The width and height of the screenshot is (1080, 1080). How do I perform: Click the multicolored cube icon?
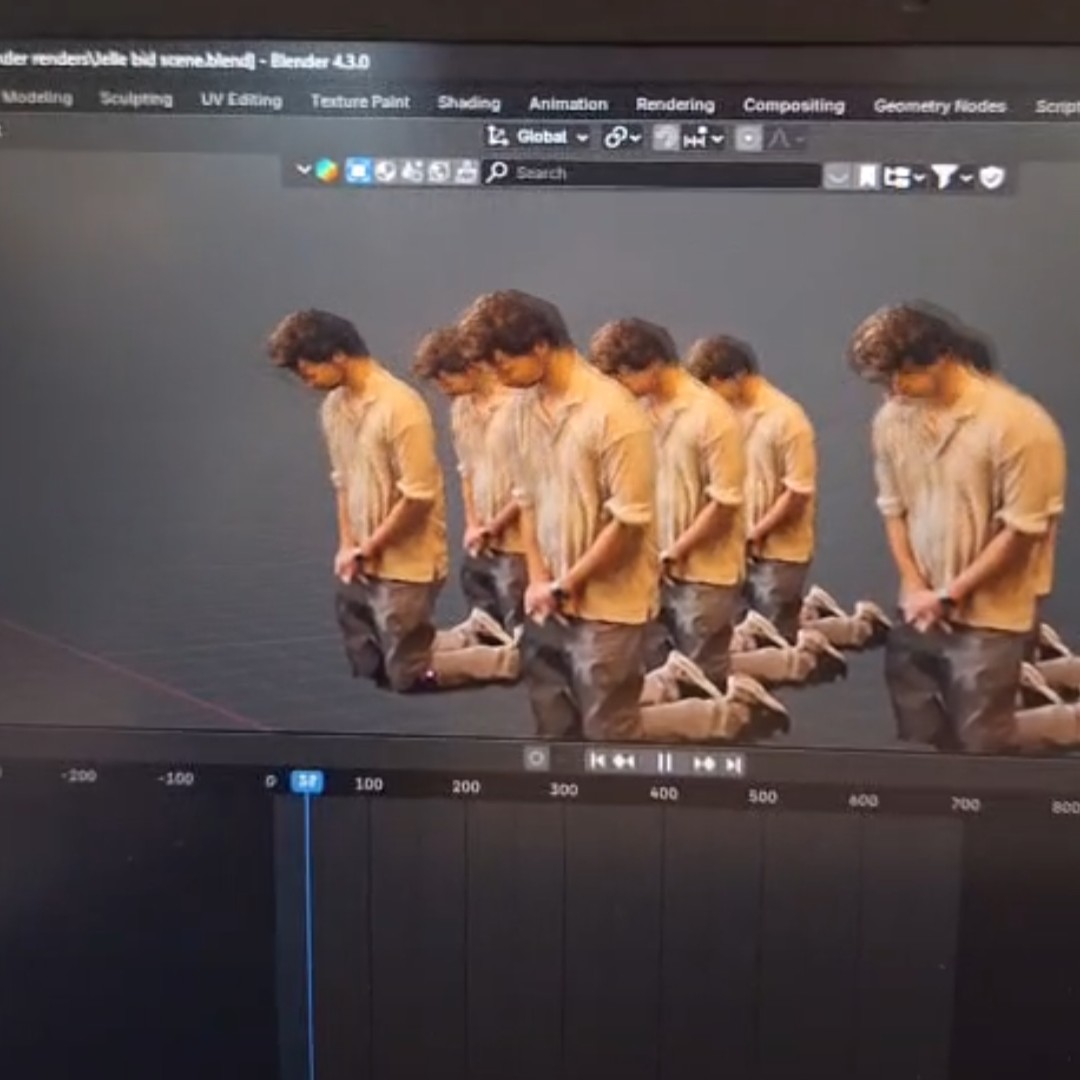point(327,171)
